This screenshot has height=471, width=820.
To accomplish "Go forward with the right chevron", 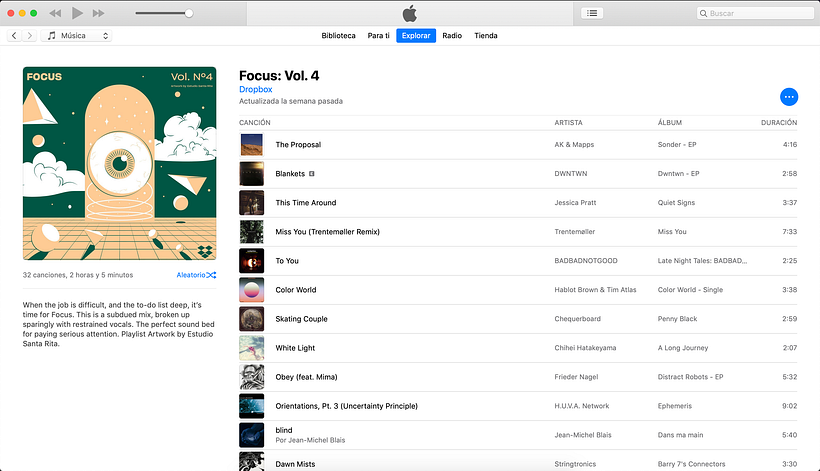I will pyautogui.click(x=30, y=36).
